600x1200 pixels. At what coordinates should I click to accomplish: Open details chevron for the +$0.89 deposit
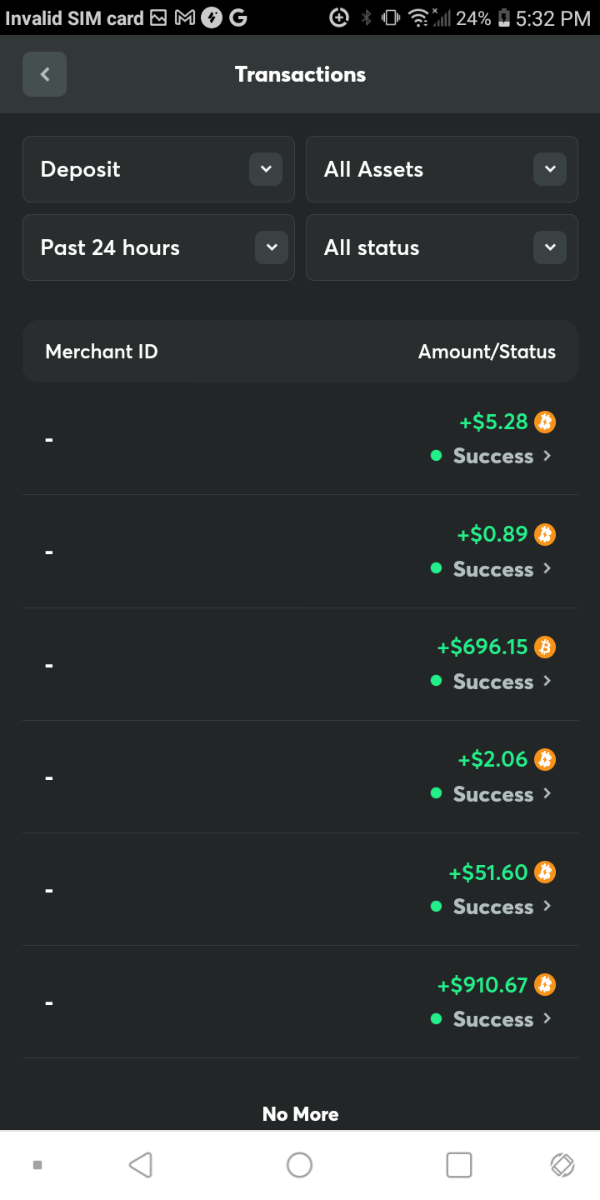tap(547, 569)
